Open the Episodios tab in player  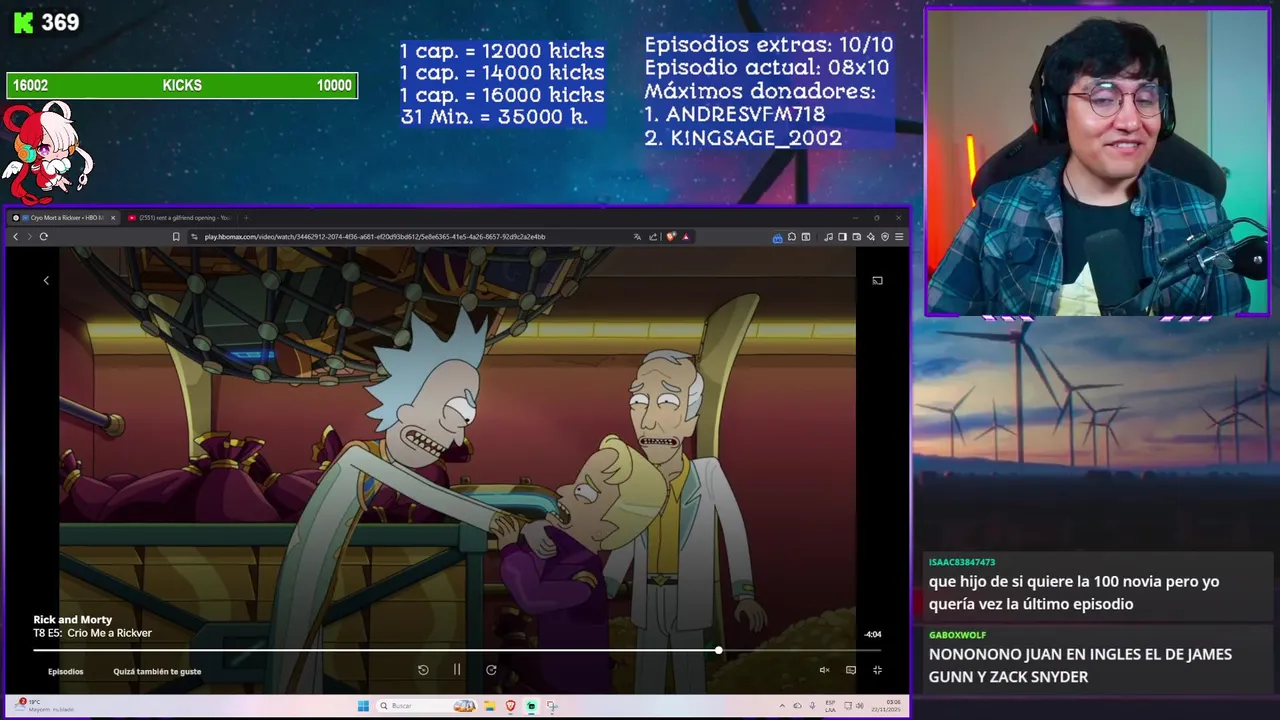pos(66,671)
